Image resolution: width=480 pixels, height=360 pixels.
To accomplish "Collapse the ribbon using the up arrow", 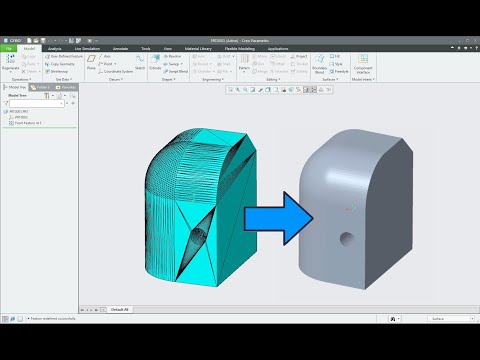I will (452, 48).
